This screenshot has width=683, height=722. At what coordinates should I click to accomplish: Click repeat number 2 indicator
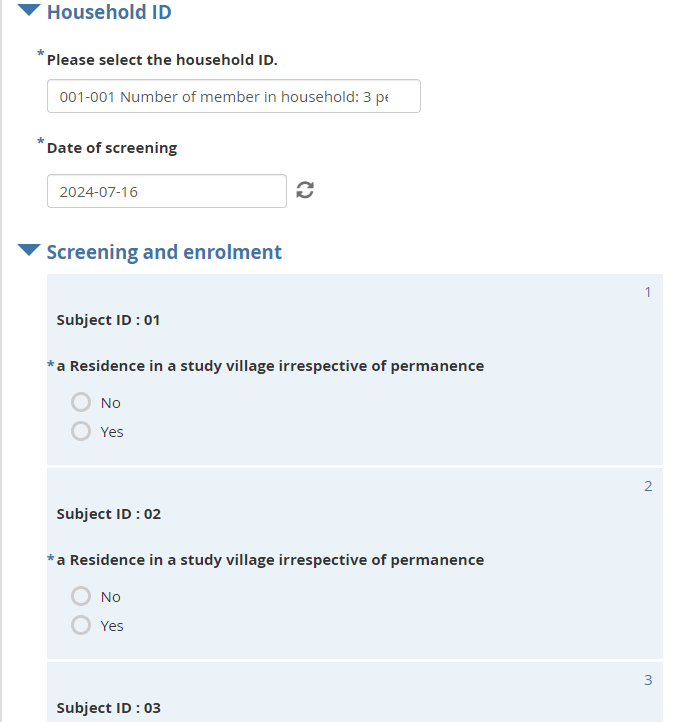(x=648, y=486)
